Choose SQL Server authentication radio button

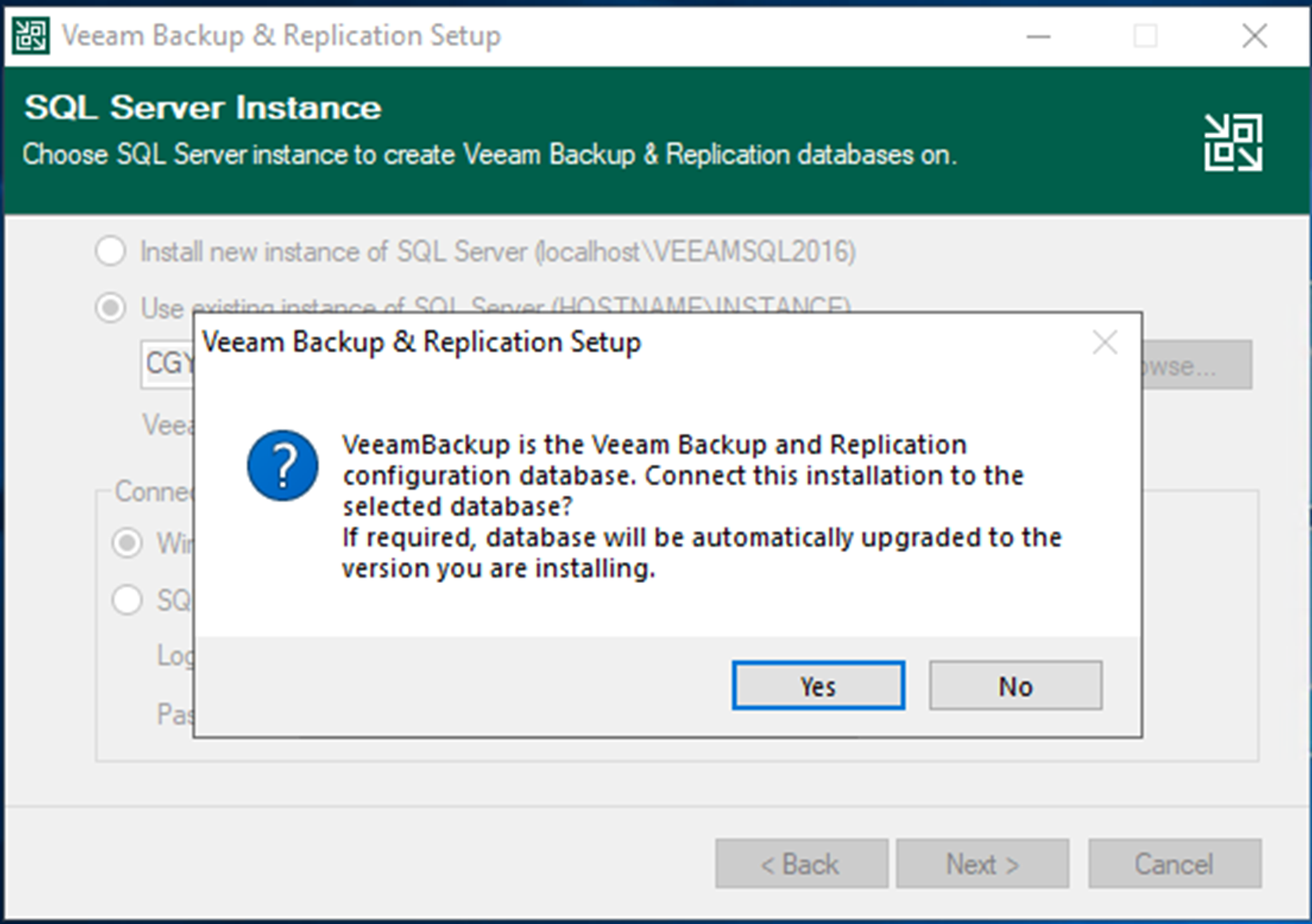point(127,601)
